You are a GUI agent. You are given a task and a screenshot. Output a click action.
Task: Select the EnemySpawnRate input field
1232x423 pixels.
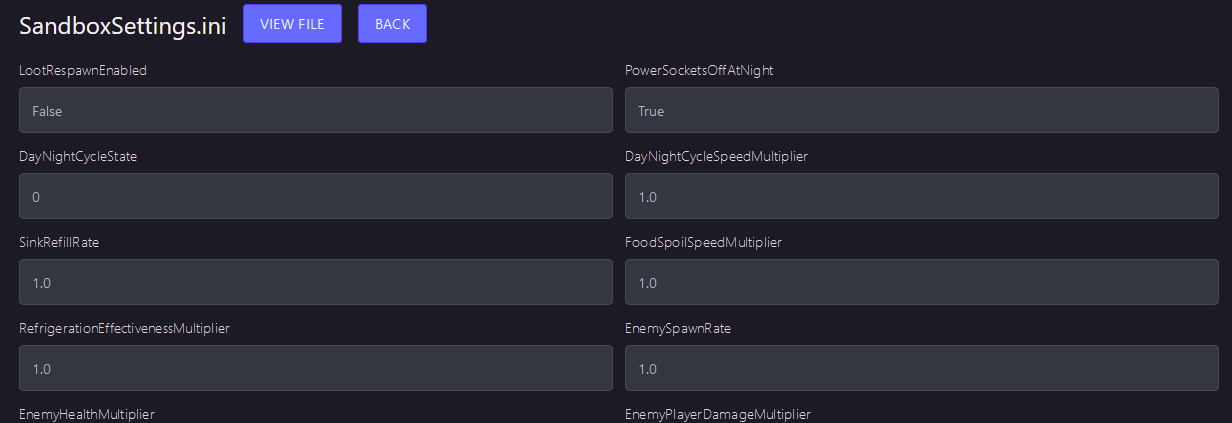point(921,368)
